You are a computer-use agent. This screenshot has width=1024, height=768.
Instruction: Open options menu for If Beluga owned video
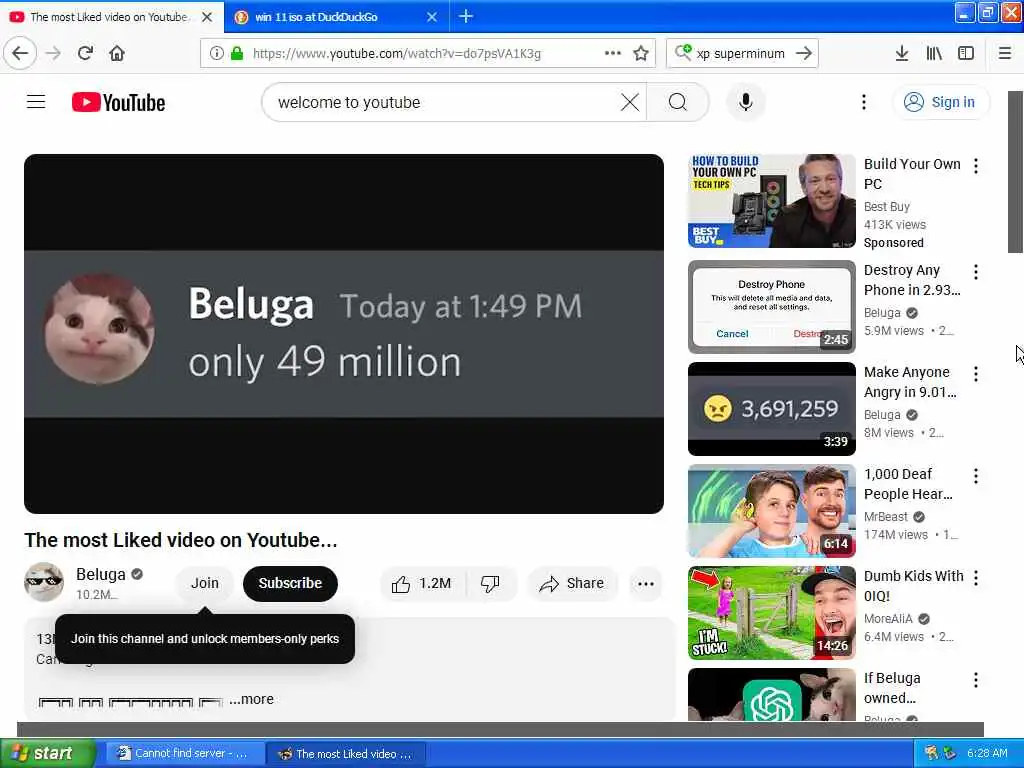click(976, 680)
